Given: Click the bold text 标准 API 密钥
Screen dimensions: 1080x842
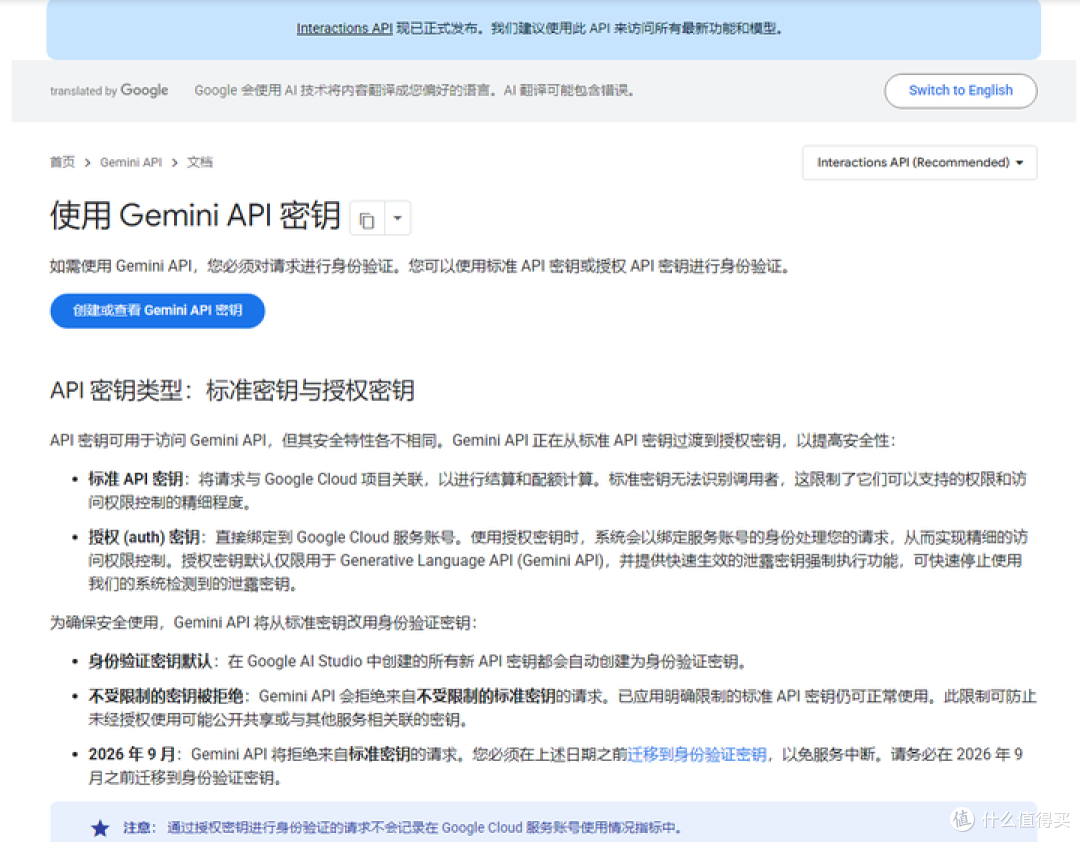Looking at the screenshot, I should point(136,479).
